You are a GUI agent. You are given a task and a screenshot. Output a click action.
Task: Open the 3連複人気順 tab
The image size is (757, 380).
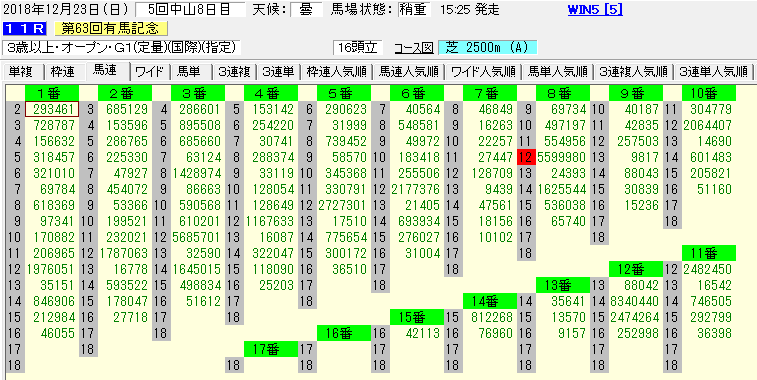[x=633, y=72]
